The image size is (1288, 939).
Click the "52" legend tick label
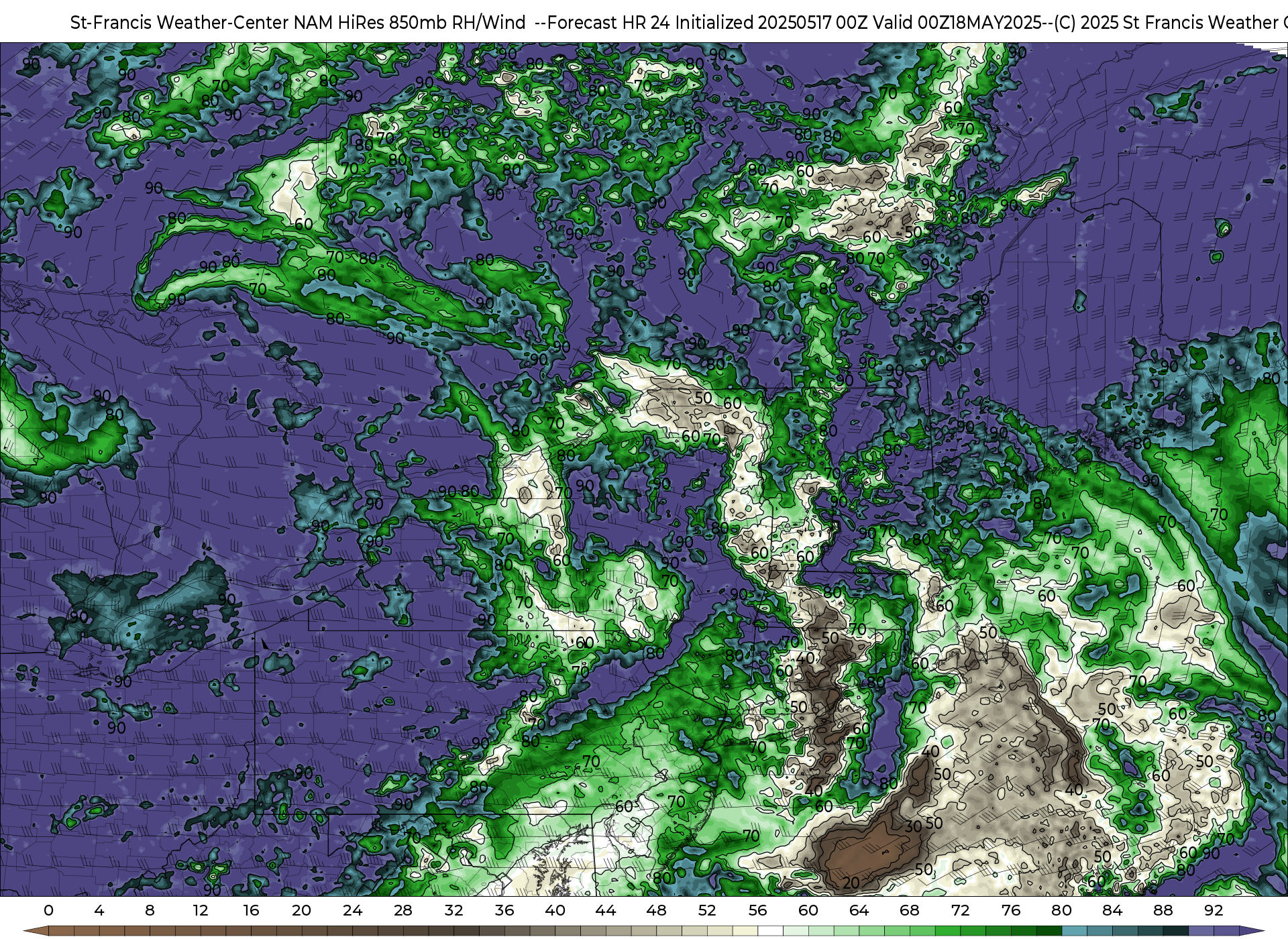(707, 910)
